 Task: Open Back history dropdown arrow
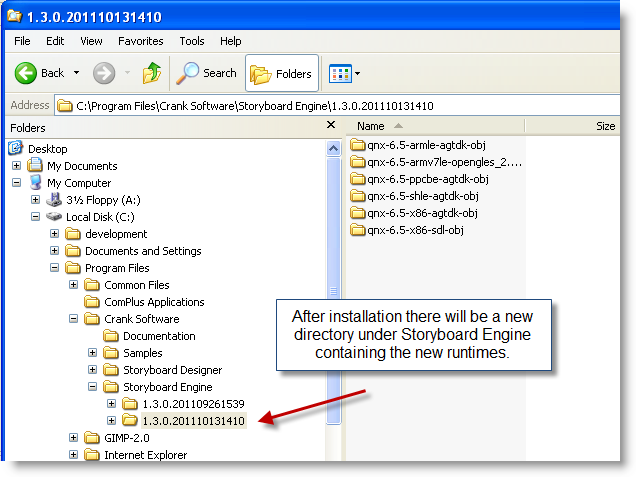pyautogui.click(x=76, y=73)
